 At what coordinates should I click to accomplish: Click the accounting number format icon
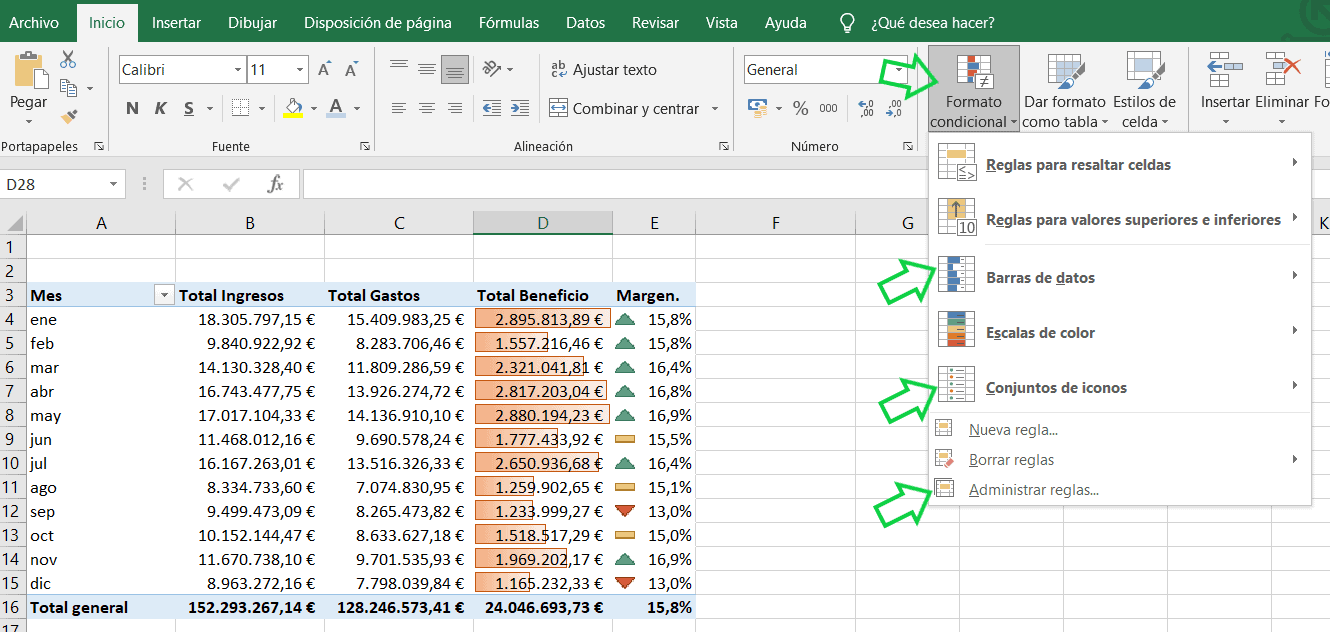point(758,108)
